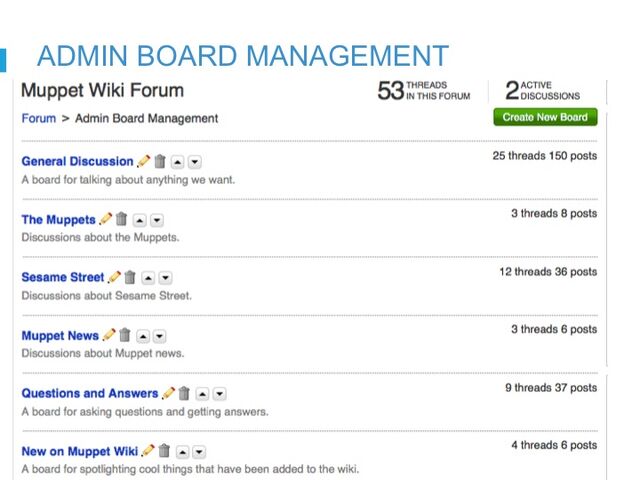Move Sesame Street board up
Screen dimensions: 640x480
[x=148, y=278]
